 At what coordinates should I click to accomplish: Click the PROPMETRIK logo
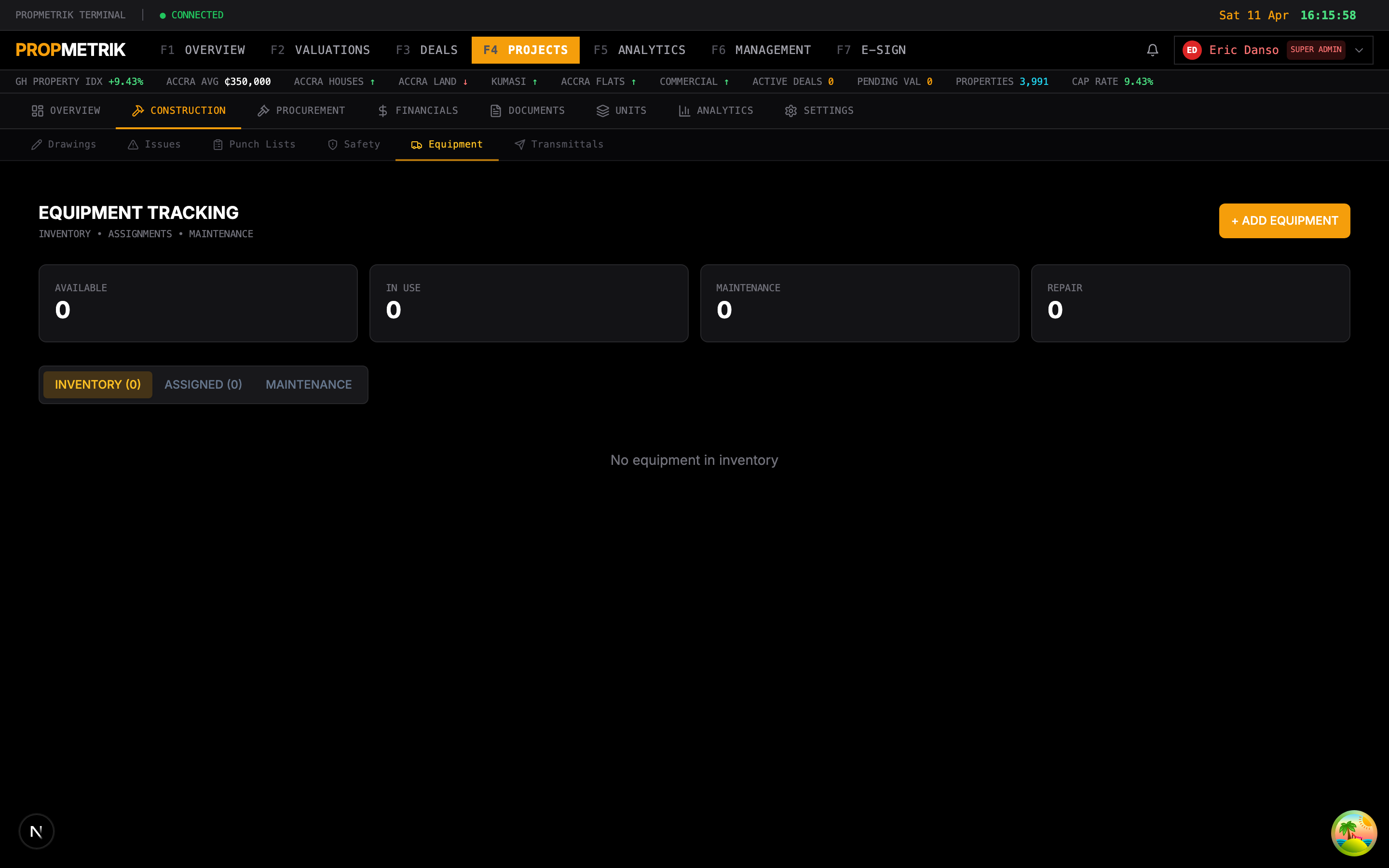click(x=70, y=50)
